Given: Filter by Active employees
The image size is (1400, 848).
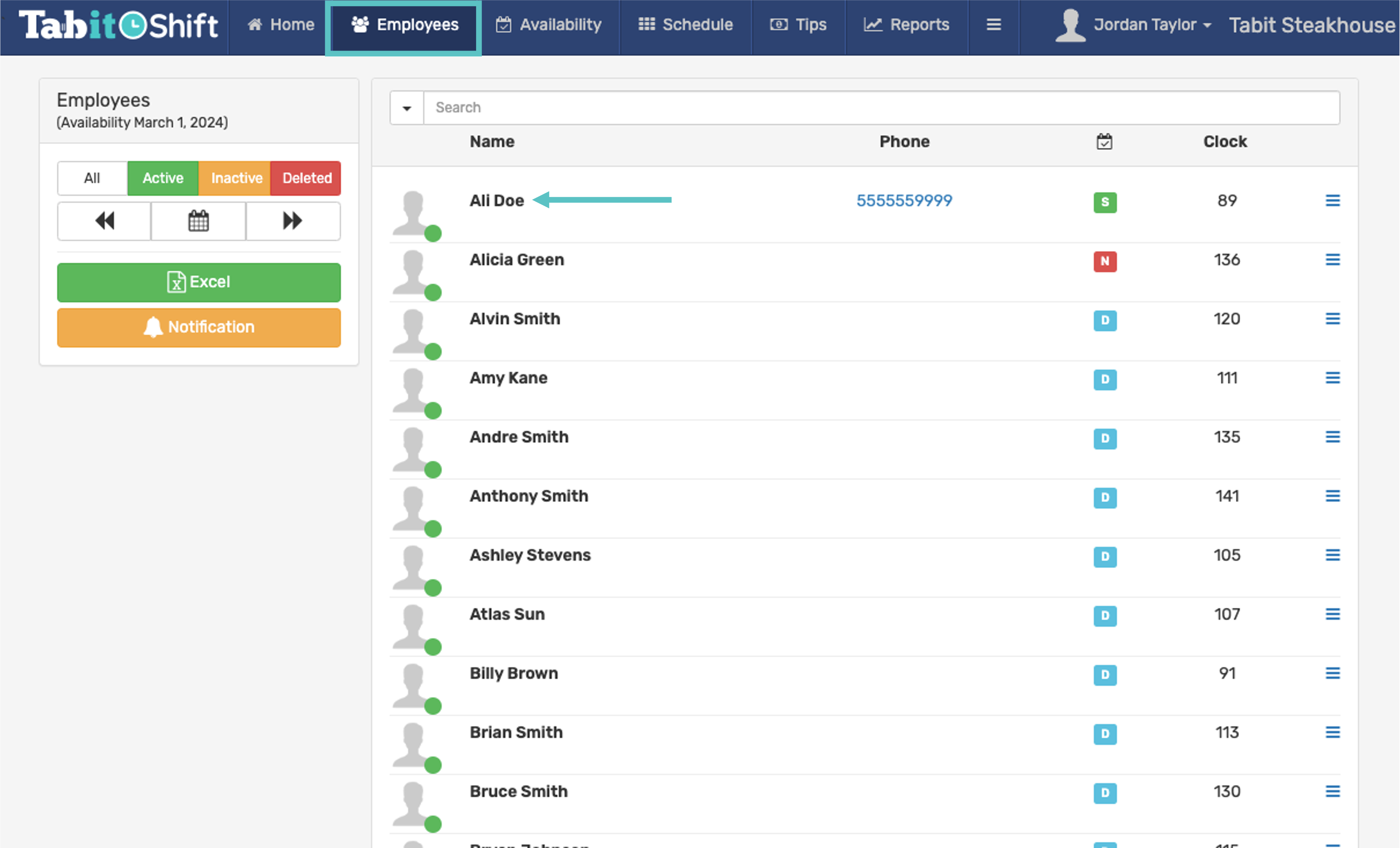Looking at the screenshot, I should tap(163, 179).
